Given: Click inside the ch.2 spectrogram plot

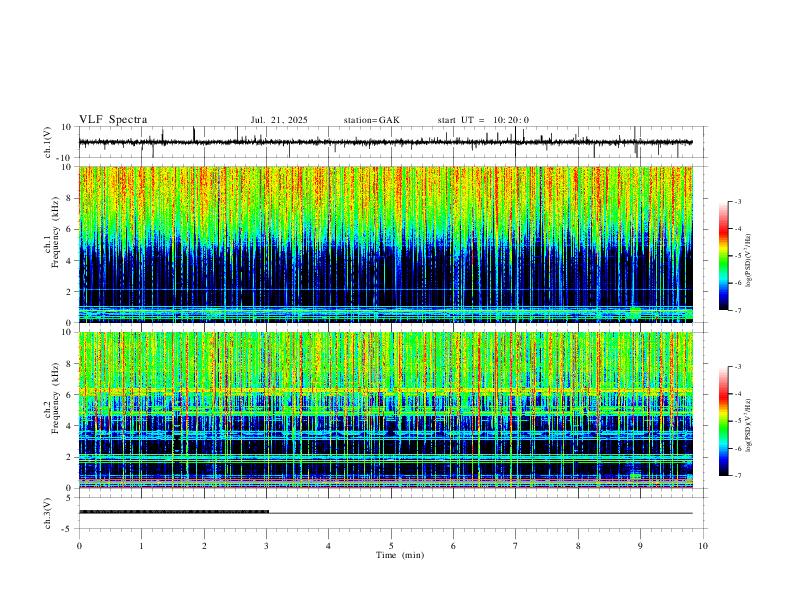Looking at the screenshot, I should (x=386, y=410).
